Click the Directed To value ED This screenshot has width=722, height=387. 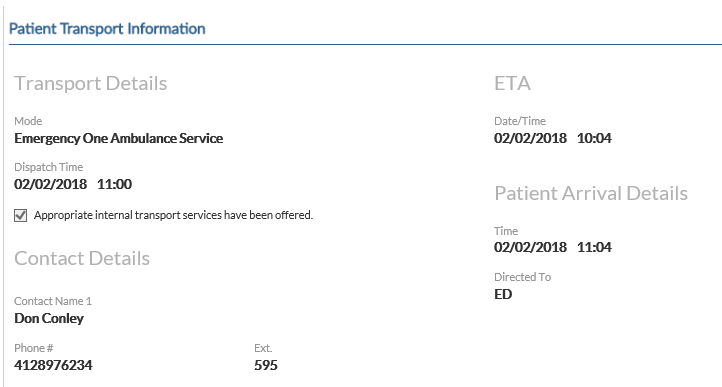tap(503, 294)
